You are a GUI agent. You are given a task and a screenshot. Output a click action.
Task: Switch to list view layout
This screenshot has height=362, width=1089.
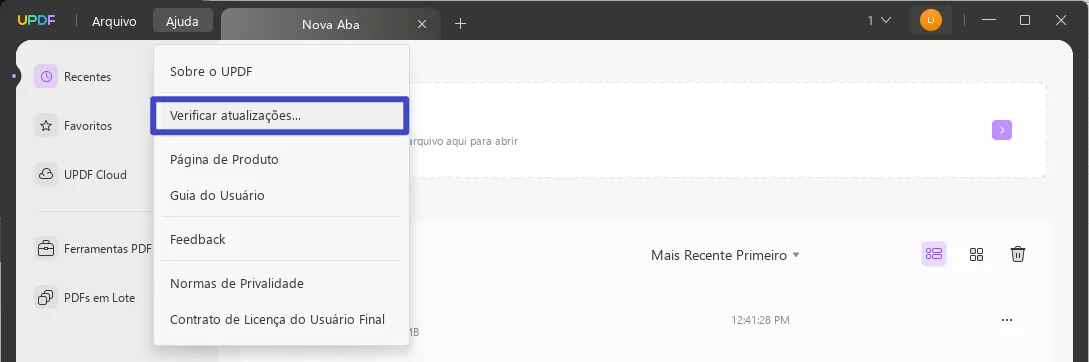(933, 254)
